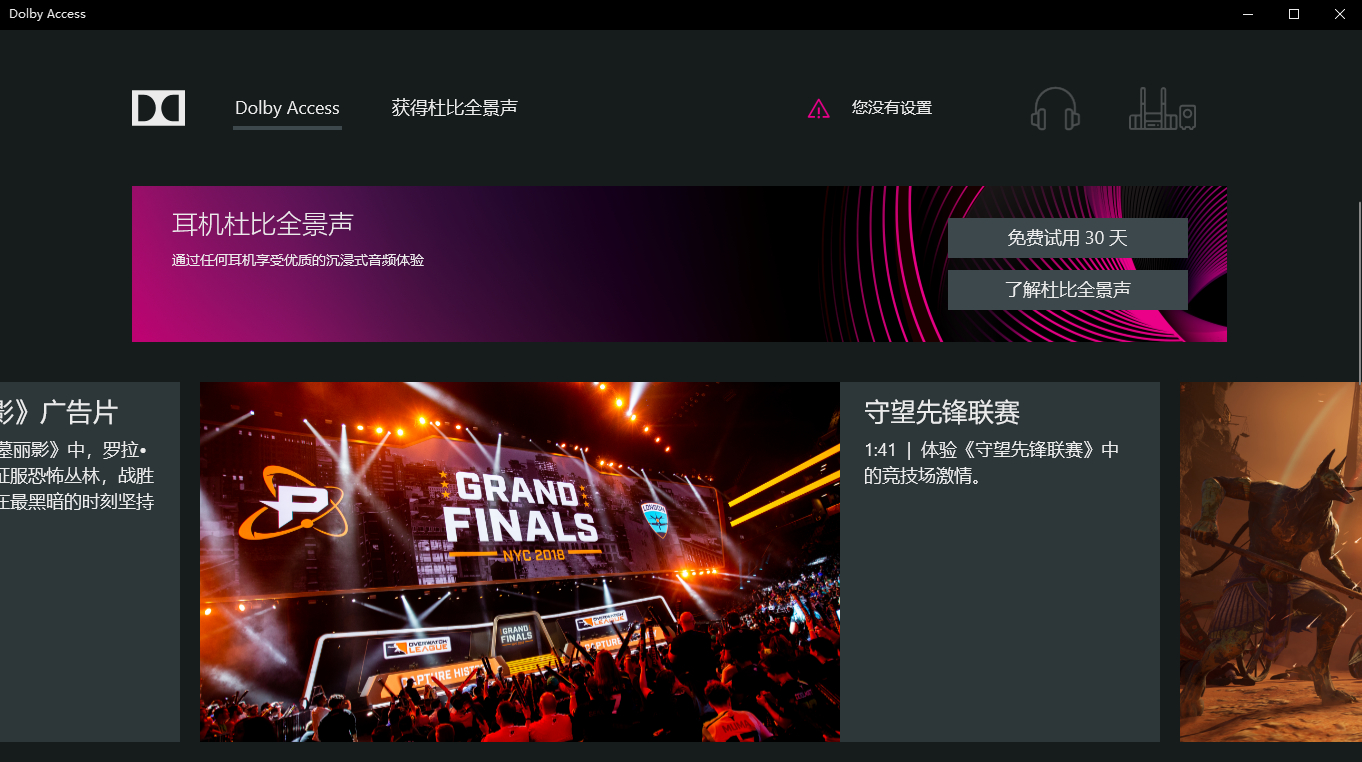
Task: Open the headphones setup icon
Action: (1055, 108)
